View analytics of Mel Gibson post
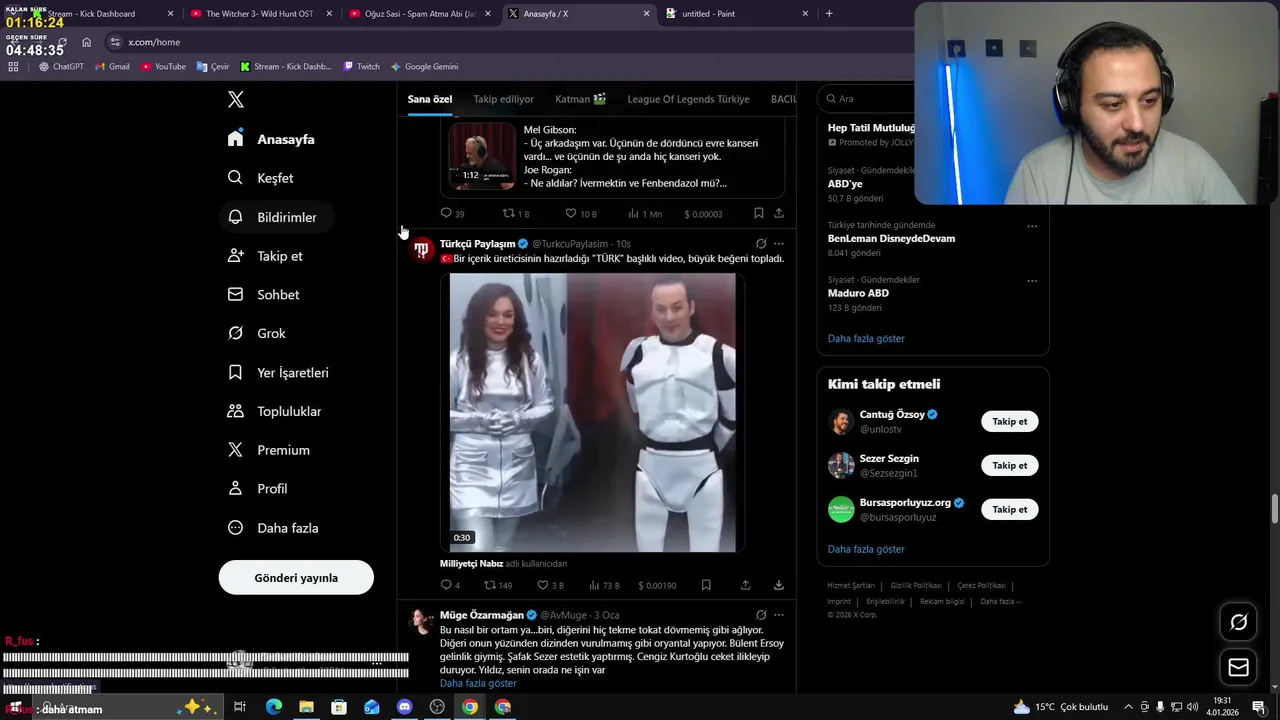Screen dimensions: 1280x720 645,213
